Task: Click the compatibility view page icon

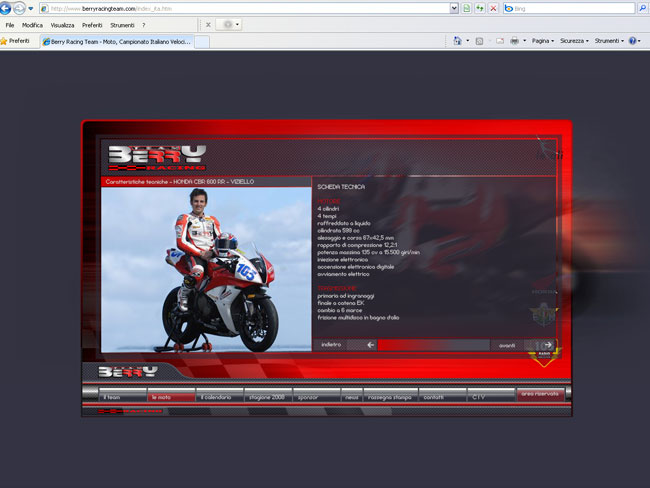Action: pos(467,8)
